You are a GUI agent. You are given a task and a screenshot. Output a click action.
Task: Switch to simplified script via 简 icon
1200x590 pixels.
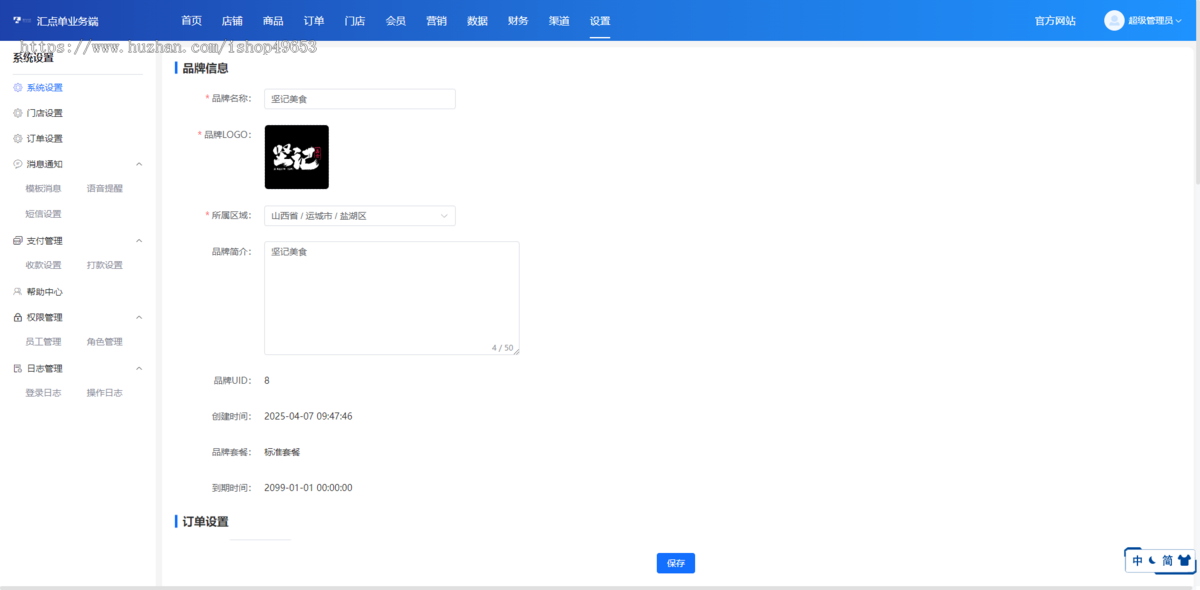tap(1167, 561)
